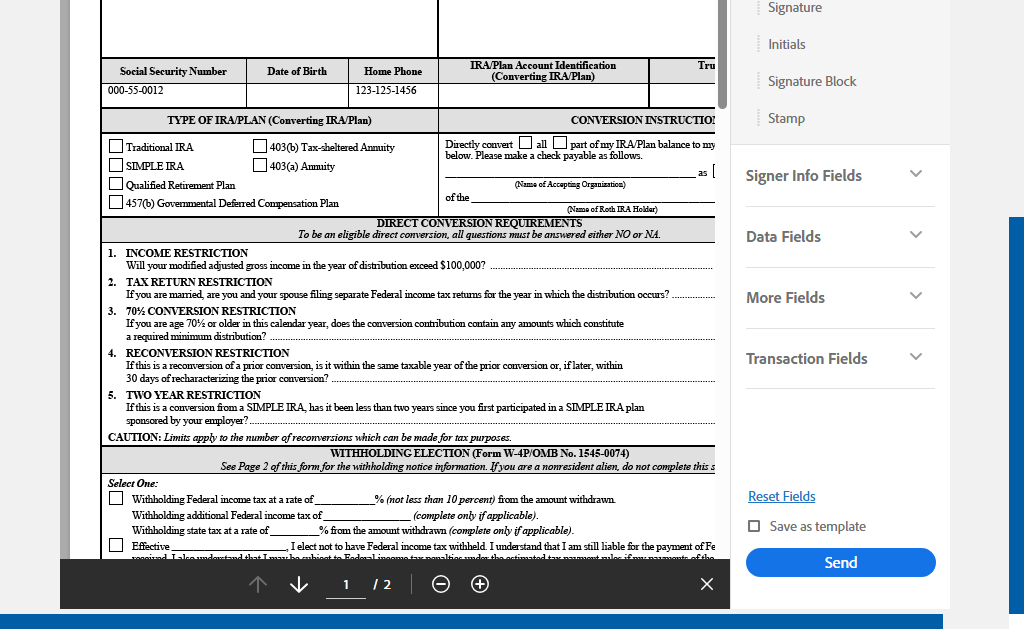The height and width of the screenshot is (629, 1024).
Task: Click the '/ 2' total pages label
Action: tap(382, 585)
